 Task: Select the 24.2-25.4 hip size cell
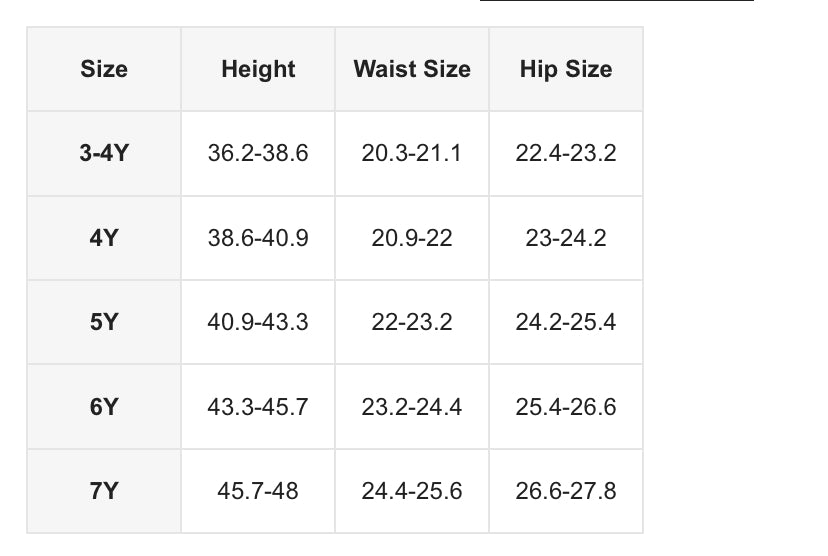tap(566, 323)
